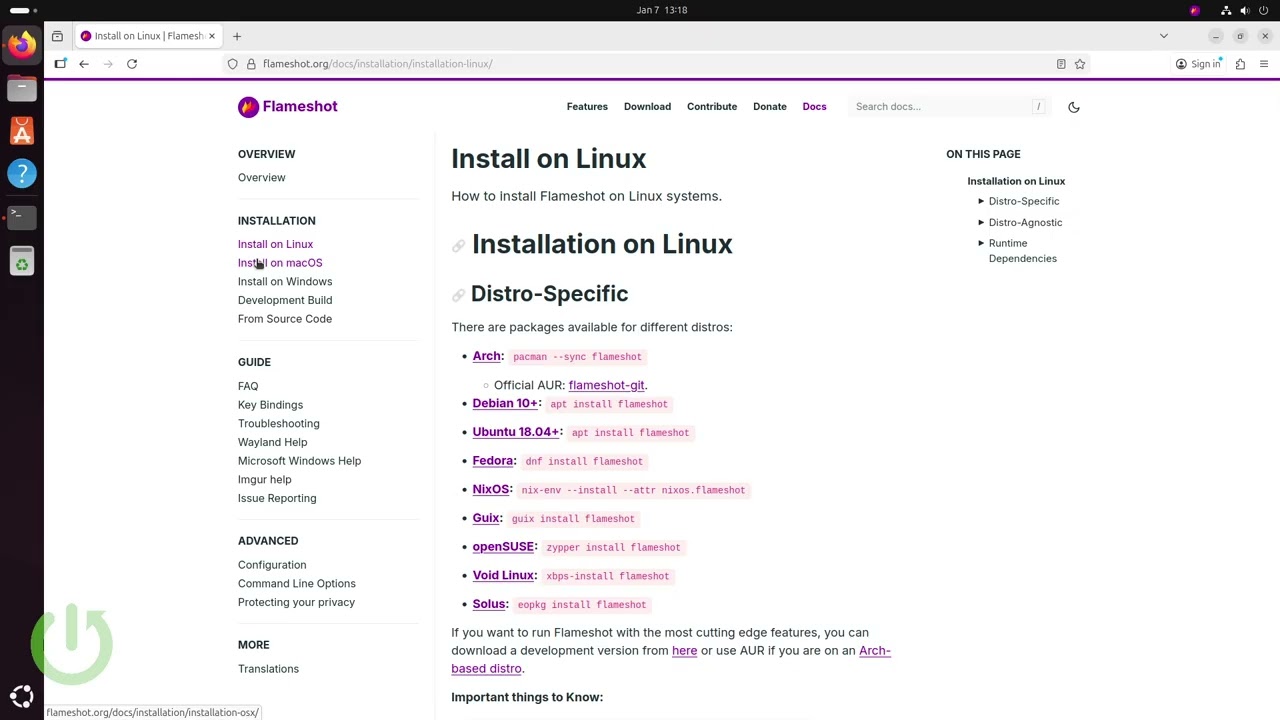Open Install on macOS sidebar link

coord(280,263)
